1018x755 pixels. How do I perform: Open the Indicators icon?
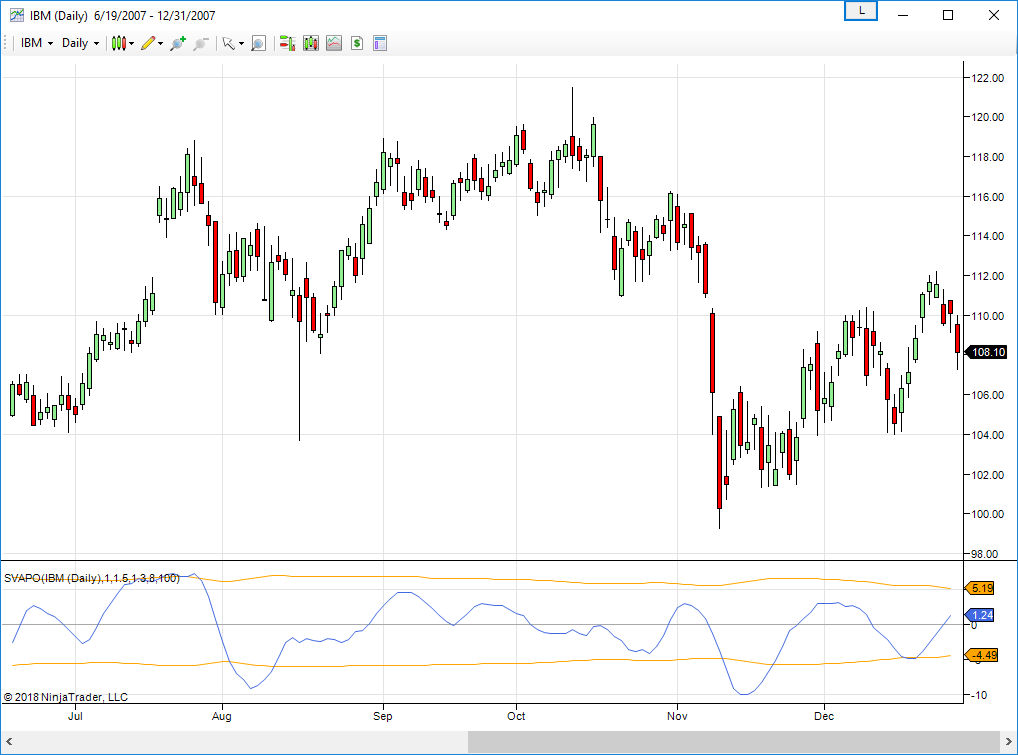click(x=334, y=43)
